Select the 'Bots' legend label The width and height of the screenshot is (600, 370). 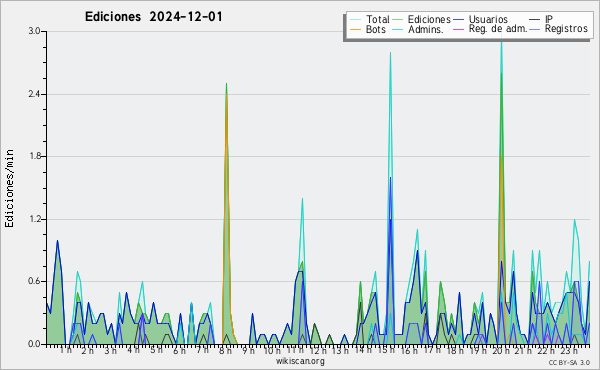tap(376, 29)
